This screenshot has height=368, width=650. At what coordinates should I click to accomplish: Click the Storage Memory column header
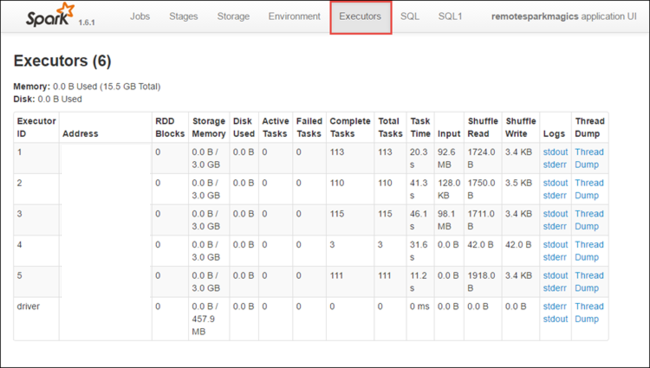[x=209, y=127]
